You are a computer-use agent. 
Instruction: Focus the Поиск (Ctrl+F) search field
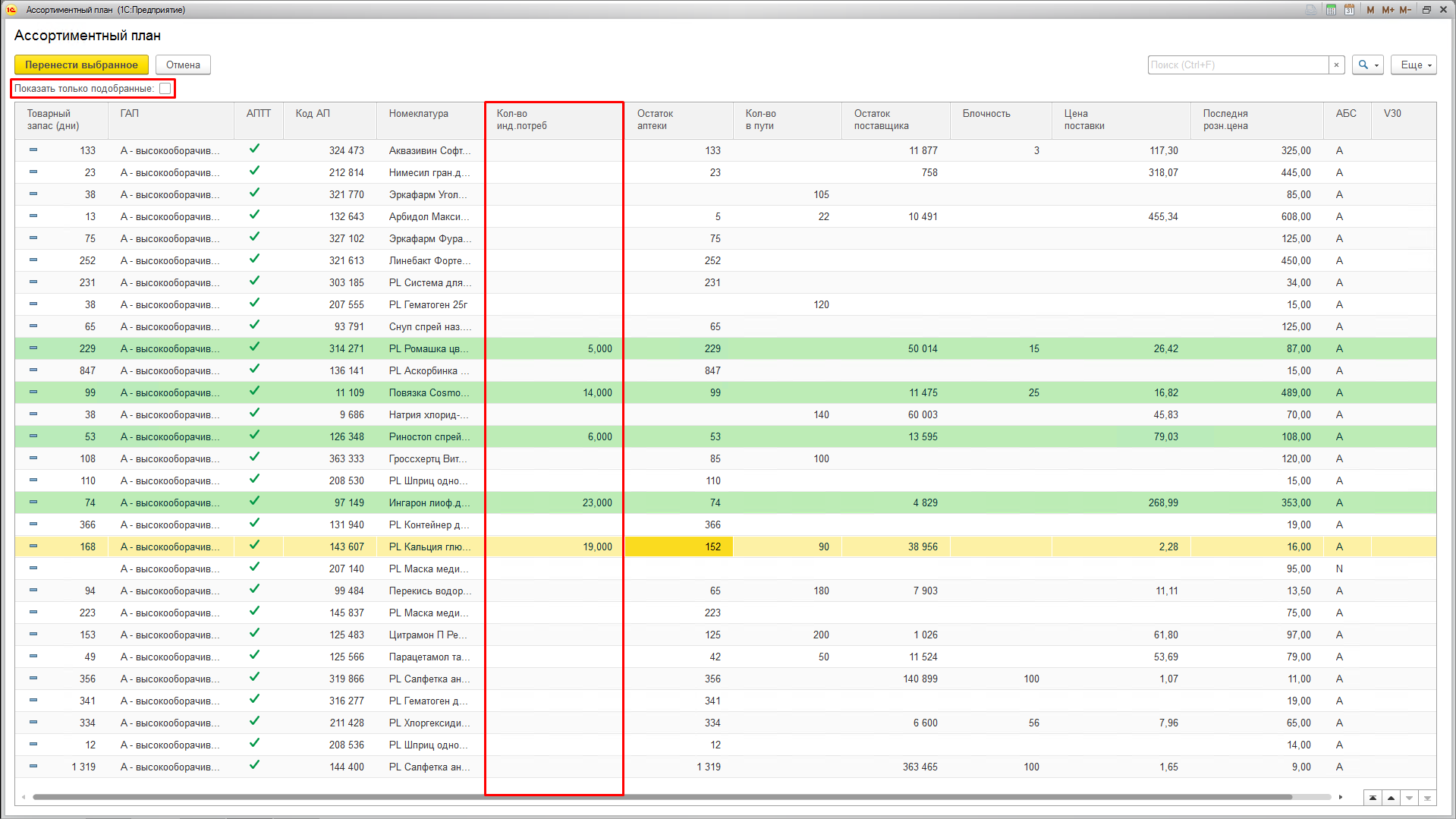point(1237,65)
